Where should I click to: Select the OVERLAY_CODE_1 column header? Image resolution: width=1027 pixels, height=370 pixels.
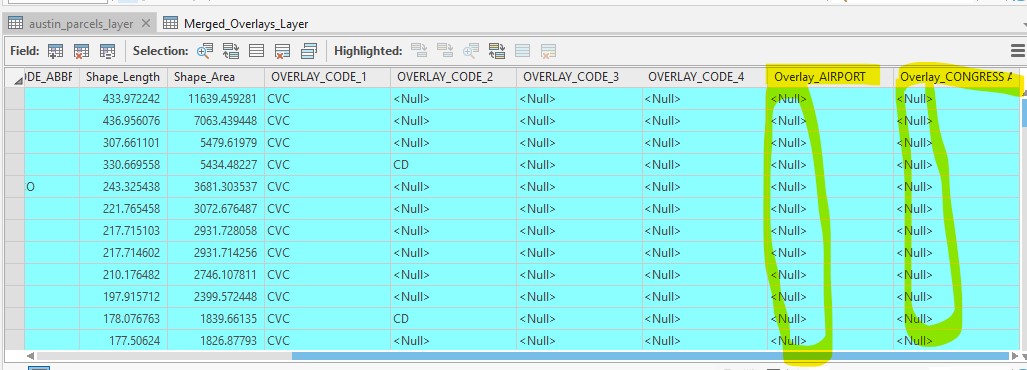coord(327,77)
